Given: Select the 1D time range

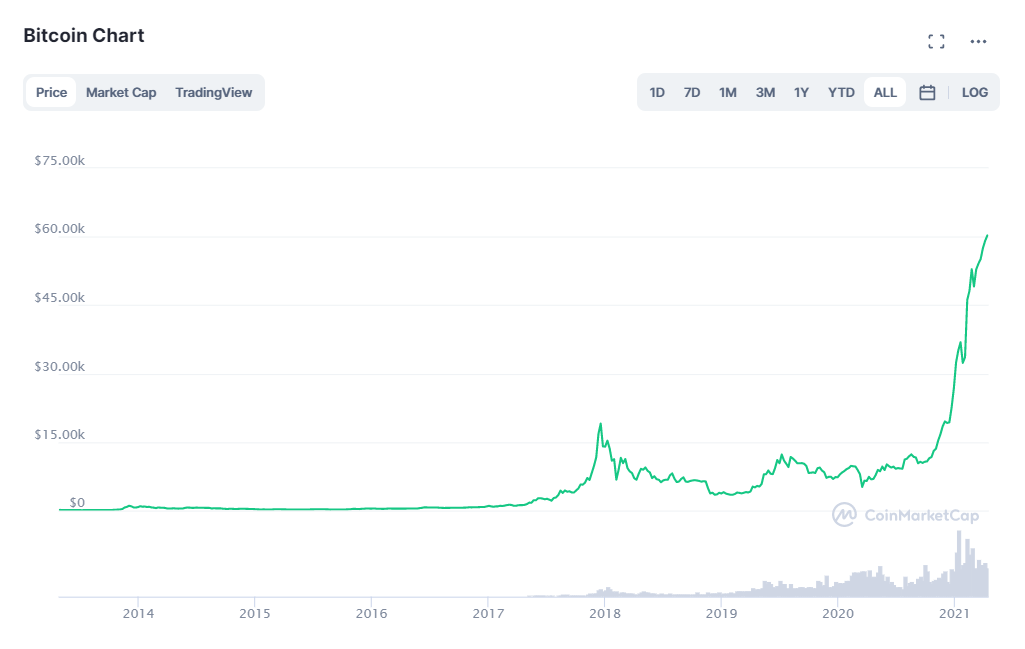Looking at the screenshot, I should (x=657, y=93).
